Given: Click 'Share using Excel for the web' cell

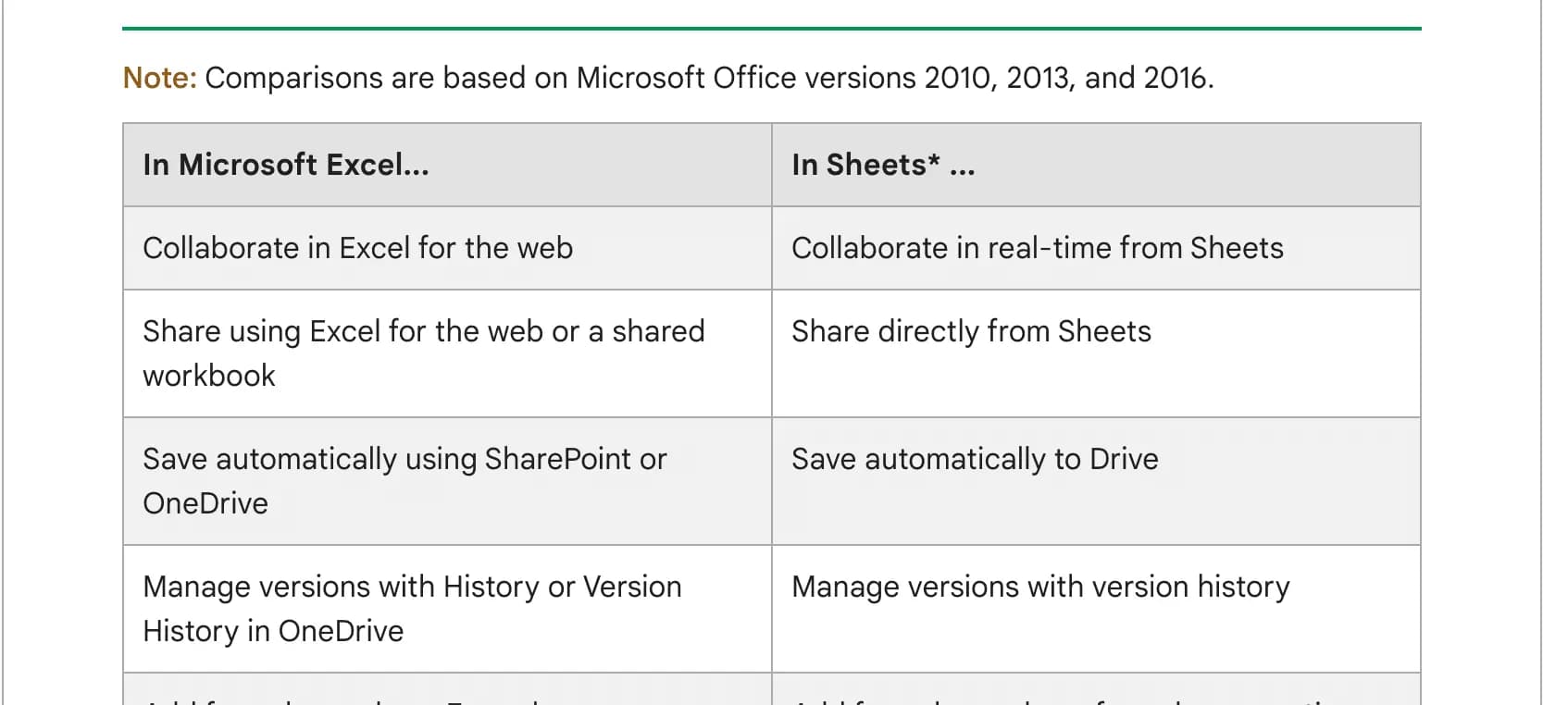Looking at the screenshot, I should tap(447, 353).
